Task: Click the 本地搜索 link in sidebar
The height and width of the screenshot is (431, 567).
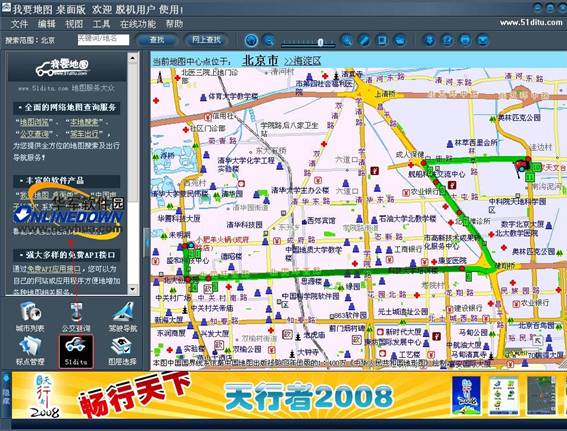Action: click(85, 122)
